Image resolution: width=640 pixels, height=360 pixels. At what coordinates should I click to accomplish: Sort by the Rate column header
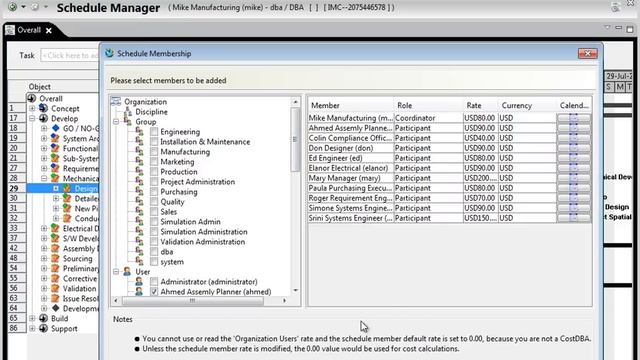pyautogui.click(x=480, y=105)
